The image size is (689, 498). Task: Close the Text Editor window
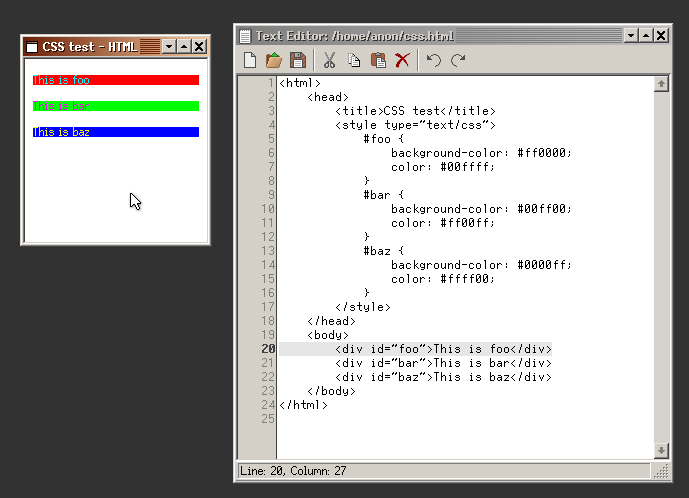coord(661,35)
